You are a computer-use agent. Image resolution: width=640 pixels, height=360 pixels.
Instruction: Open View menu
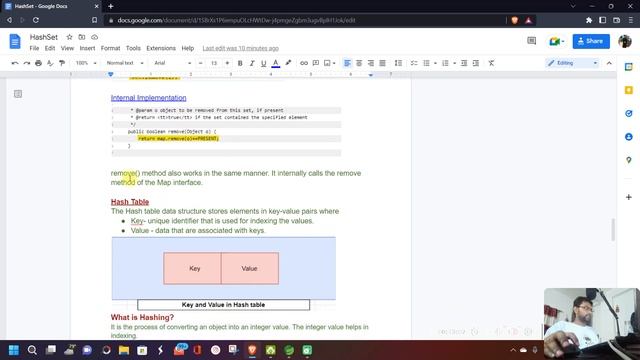point(67,48)
